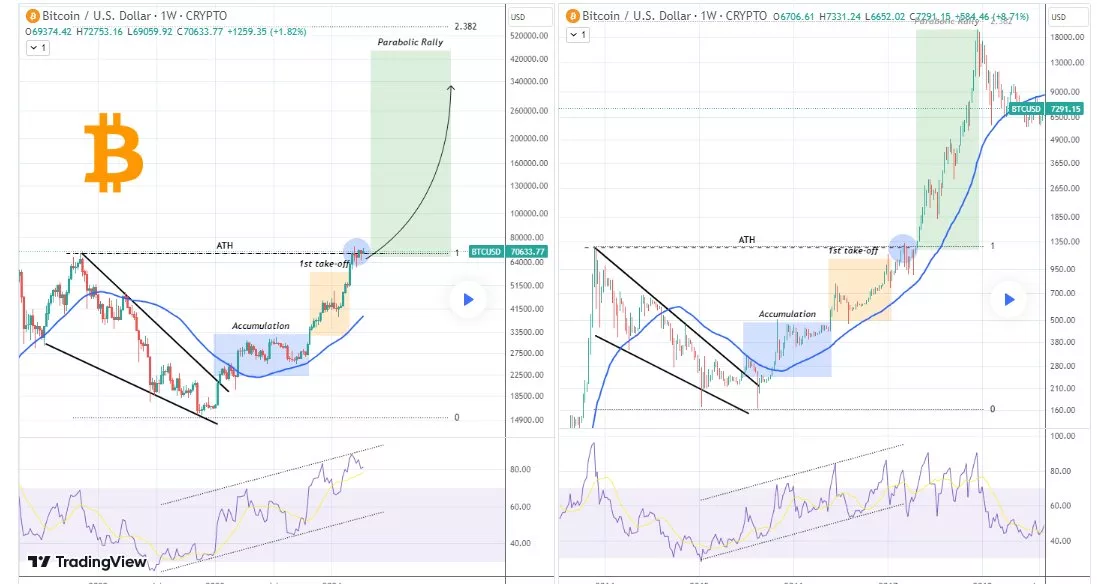This screenshot has width=1097, height=584.
Task: Open USD currency selector on right chart
Action: click(x=1059, y=17)
